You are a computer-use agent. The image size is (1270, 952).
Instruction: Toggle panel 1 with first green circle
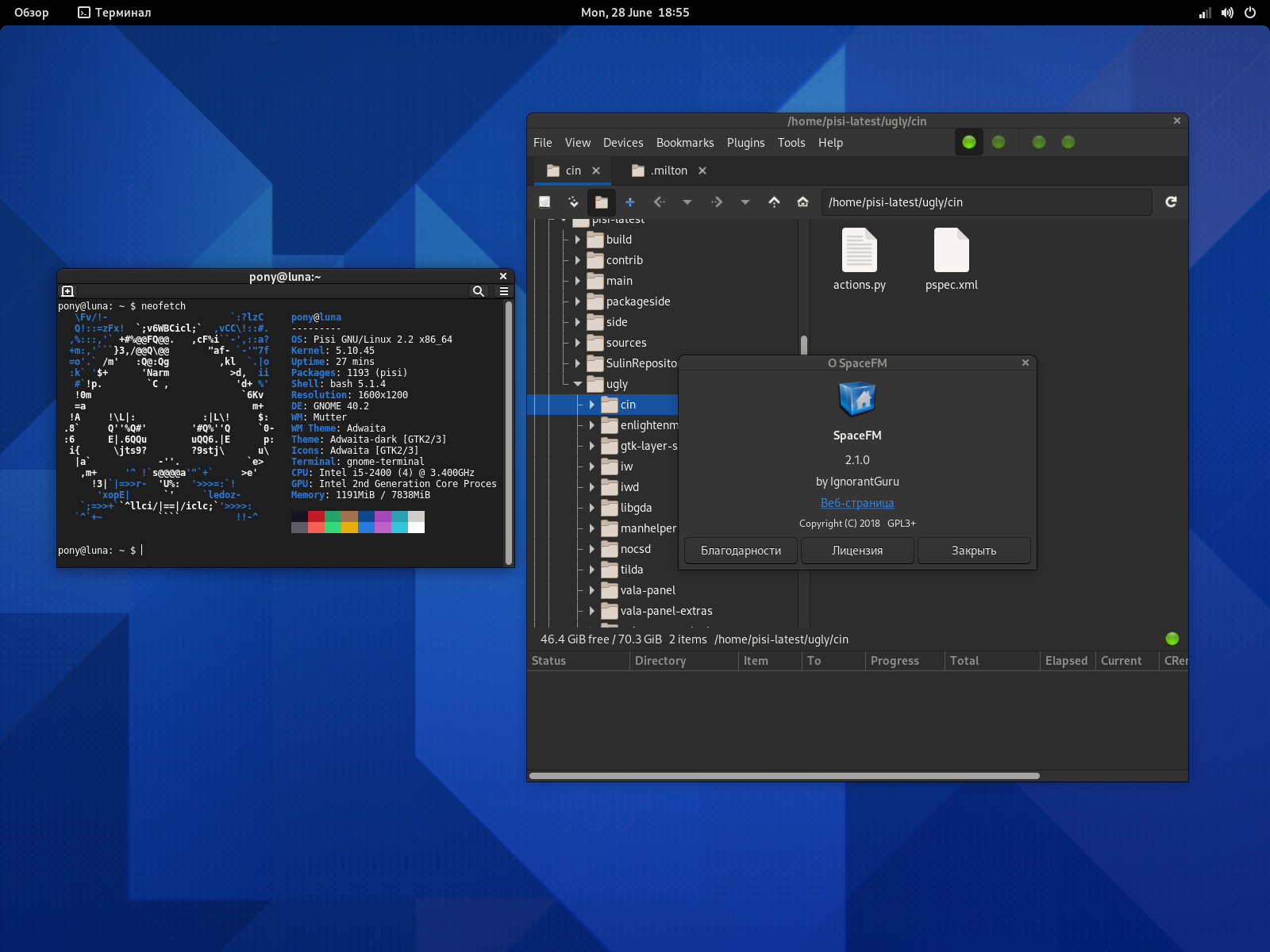pos(969,142)
